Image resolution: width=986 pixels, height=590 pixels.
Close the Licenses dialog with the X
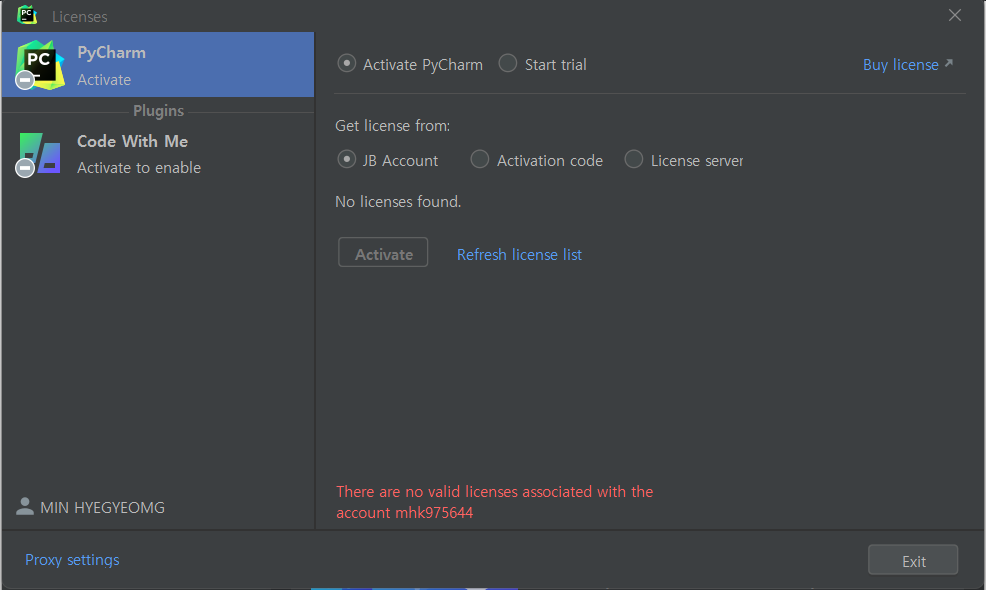click(x=955, y=15)
